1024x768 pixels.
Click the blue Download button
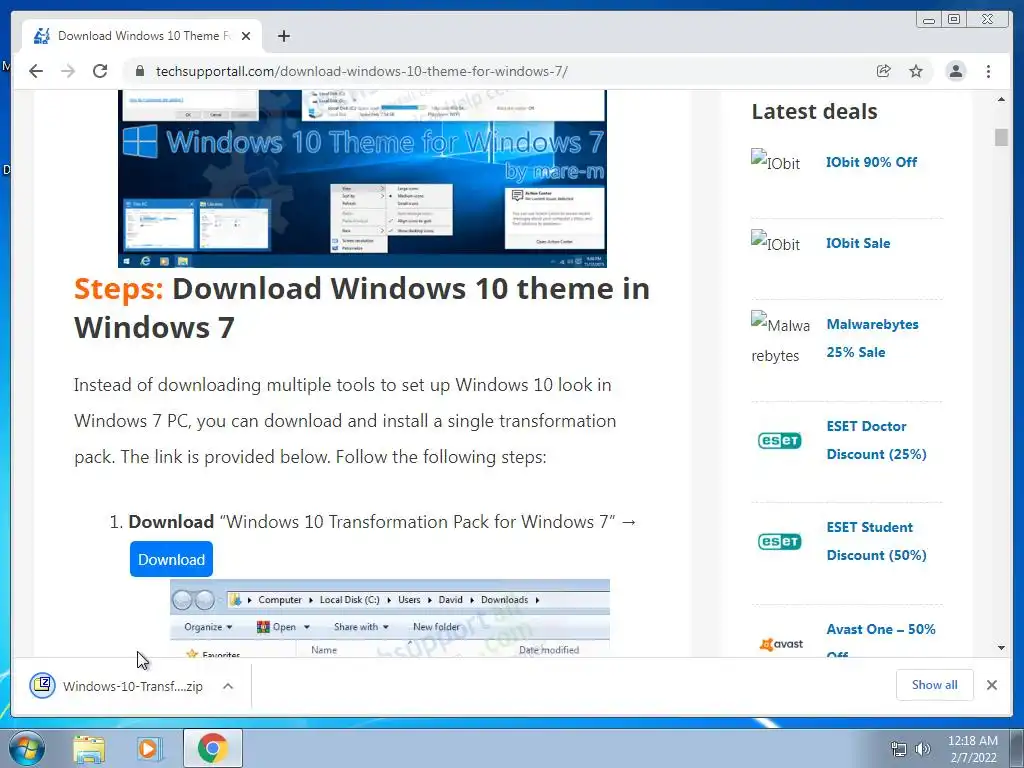171,559
